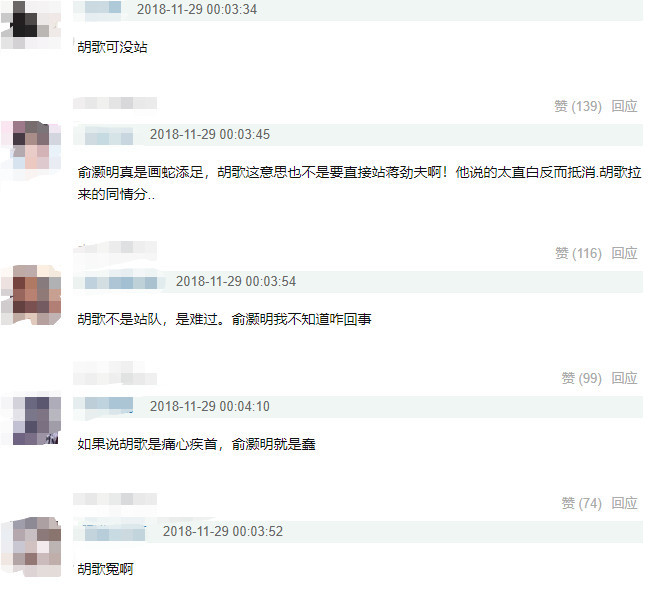This screenshot has width=648, height=598.
Task: Click the comment text 胡歌可没站
Action: [112, 47]
